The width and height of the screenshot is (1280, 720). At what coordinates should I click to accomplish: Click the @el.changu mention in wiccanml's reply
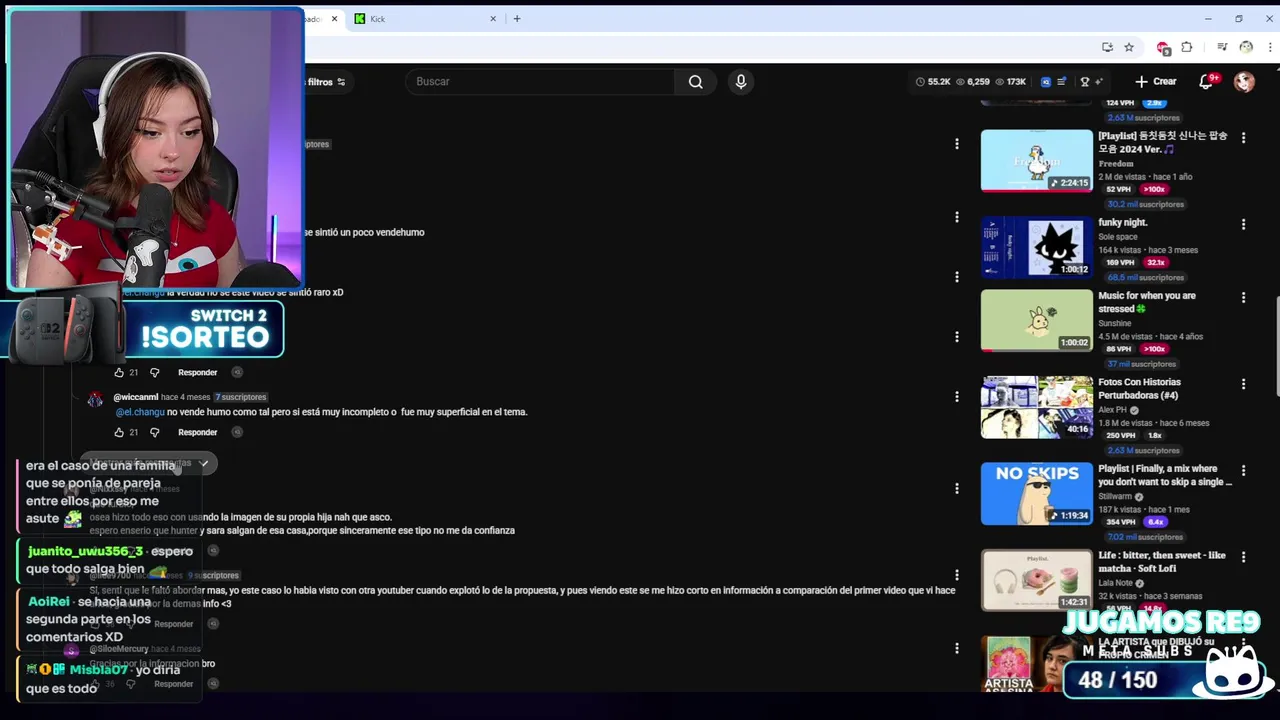click(139, 412)
